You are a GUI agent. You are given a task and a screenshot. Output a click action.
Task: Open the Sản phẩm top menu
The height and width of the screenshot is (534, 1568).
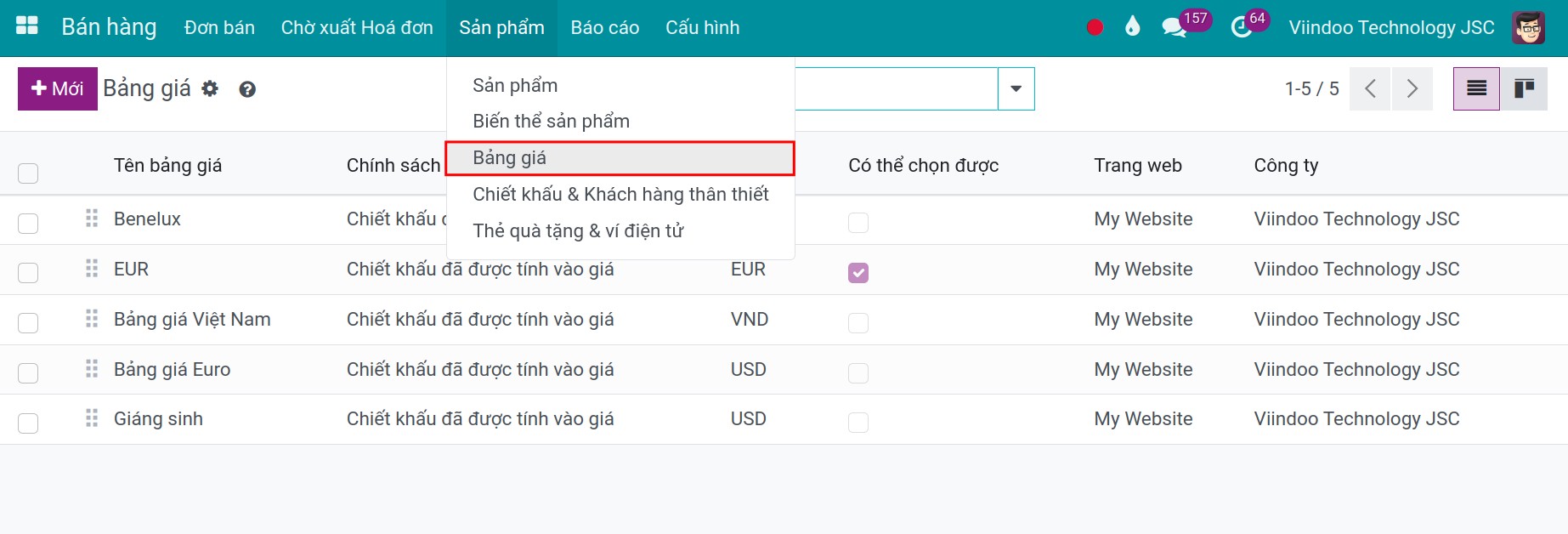pyautogui.click(x=501, y=27)
